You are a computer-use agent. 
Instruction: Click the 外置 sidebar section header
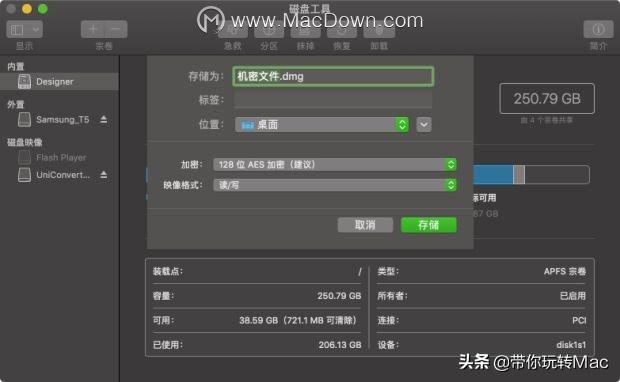[x=16, y=104]
